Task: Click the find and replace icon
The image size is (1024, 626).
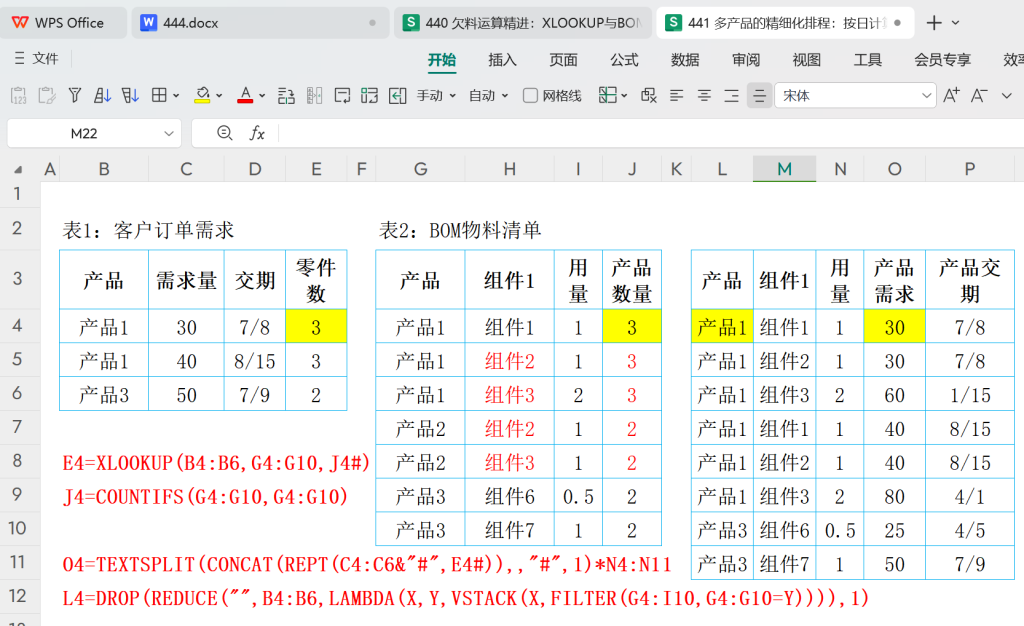Action: [x=648, y=96]
